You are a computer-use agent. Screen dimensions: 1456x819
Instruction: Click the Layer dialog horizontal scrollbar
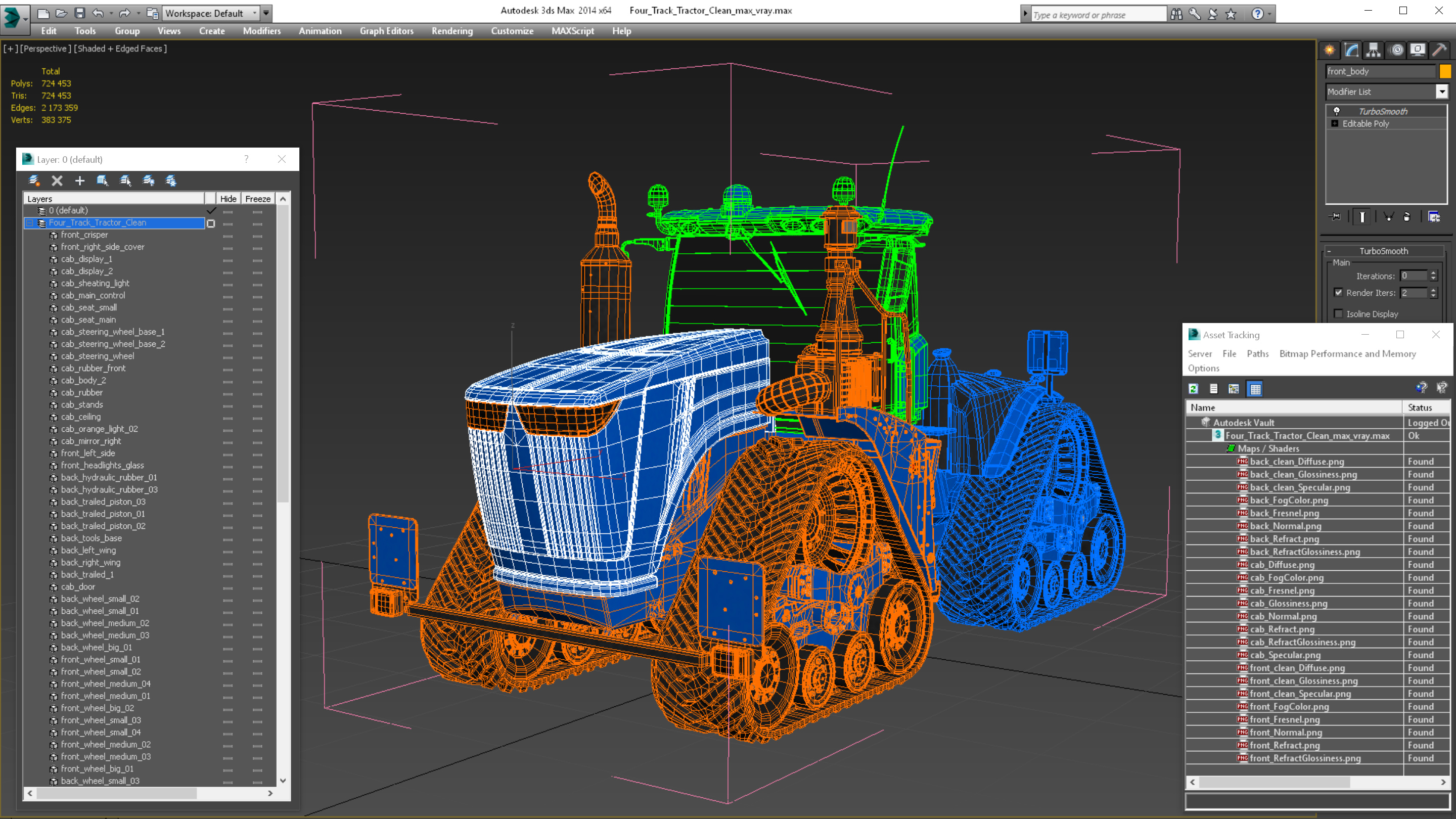117,794
